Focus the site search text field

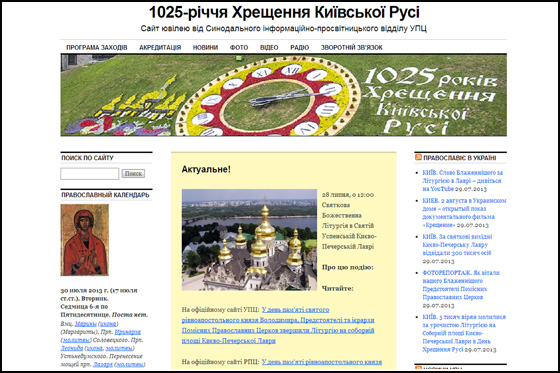(90, 174)
